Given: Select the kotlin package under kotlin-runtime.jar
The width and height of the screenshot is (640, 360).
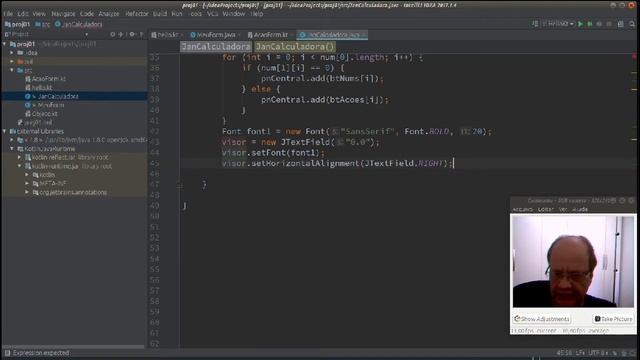Looking at the screenshot, I should [x=44, y=175].
